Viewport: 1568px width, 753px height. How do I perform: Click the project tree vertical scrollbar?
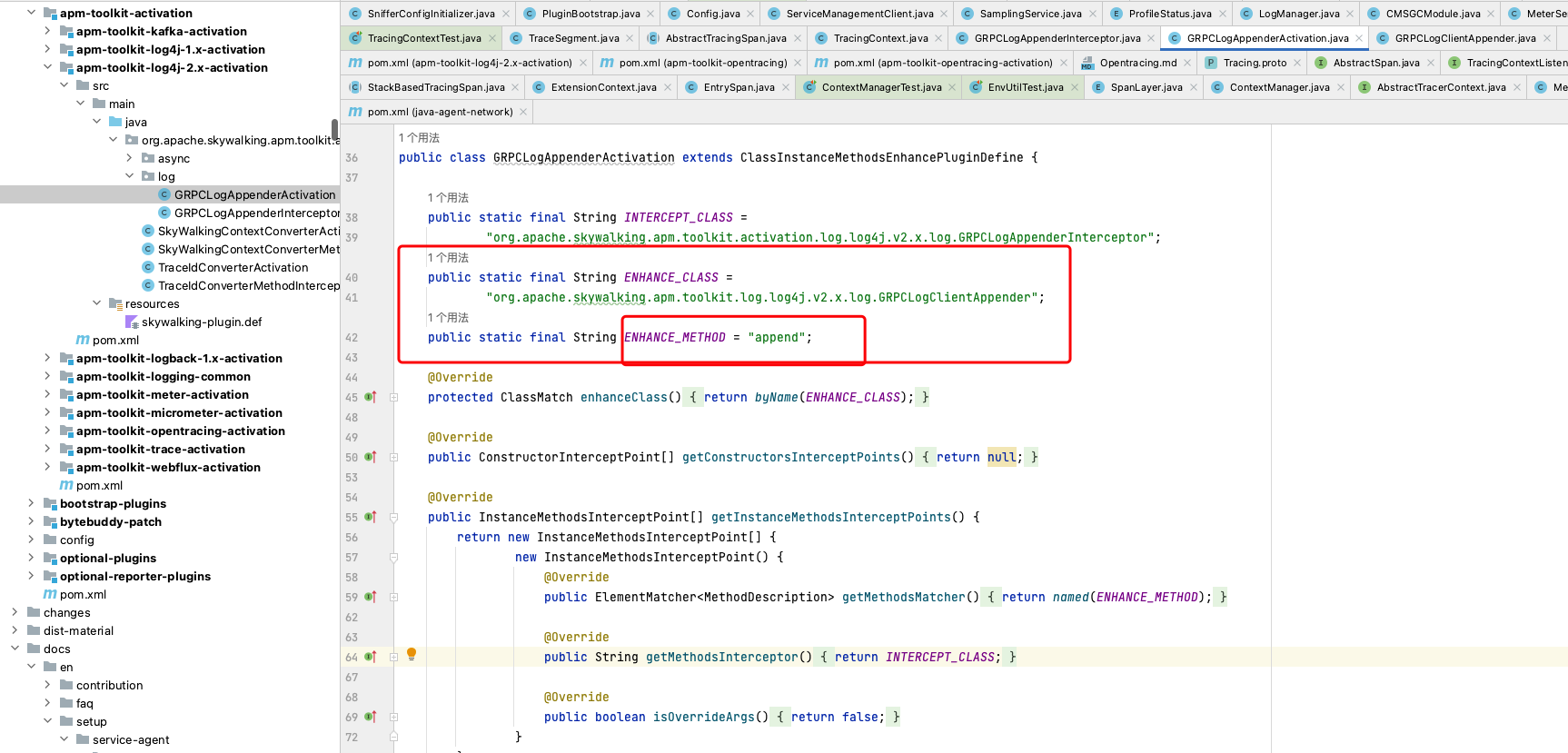334,130
